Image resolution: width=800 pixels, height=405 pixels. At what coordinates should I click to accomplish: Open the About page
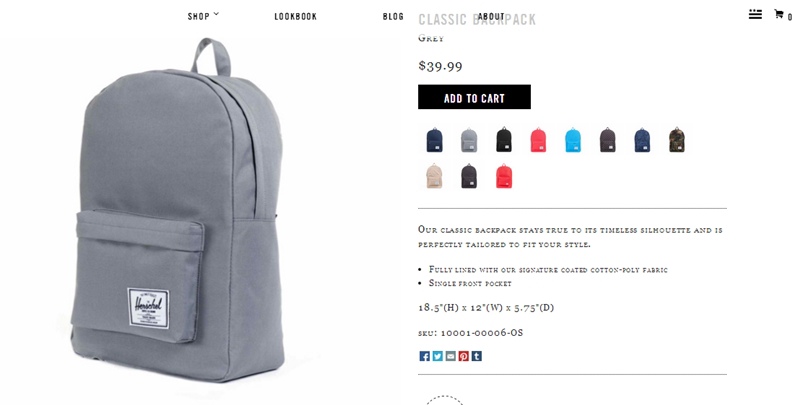click(x=491, y=16)
